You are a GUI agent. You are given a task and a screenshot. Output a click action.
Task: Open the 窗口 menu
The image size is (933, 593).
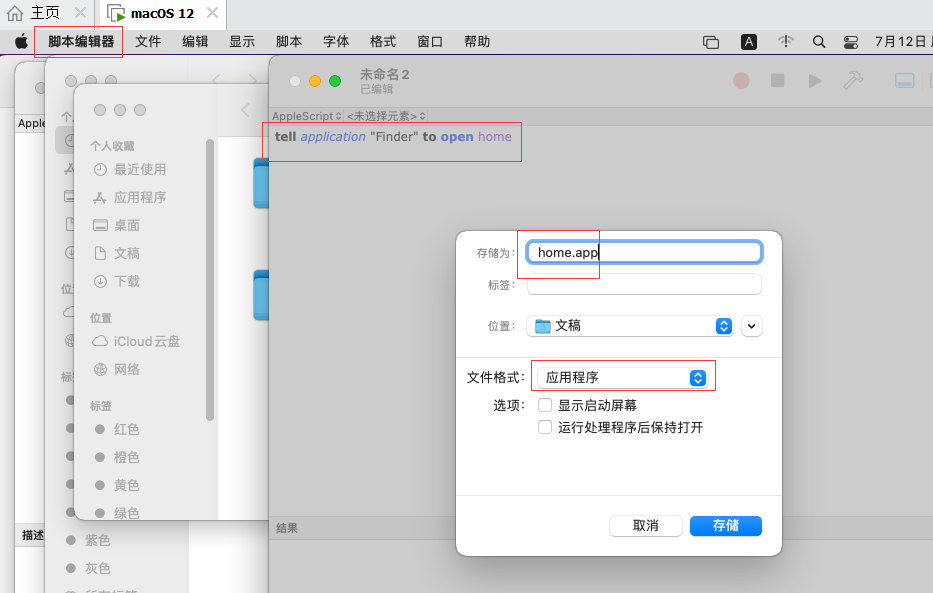click(x=430, y=42)
